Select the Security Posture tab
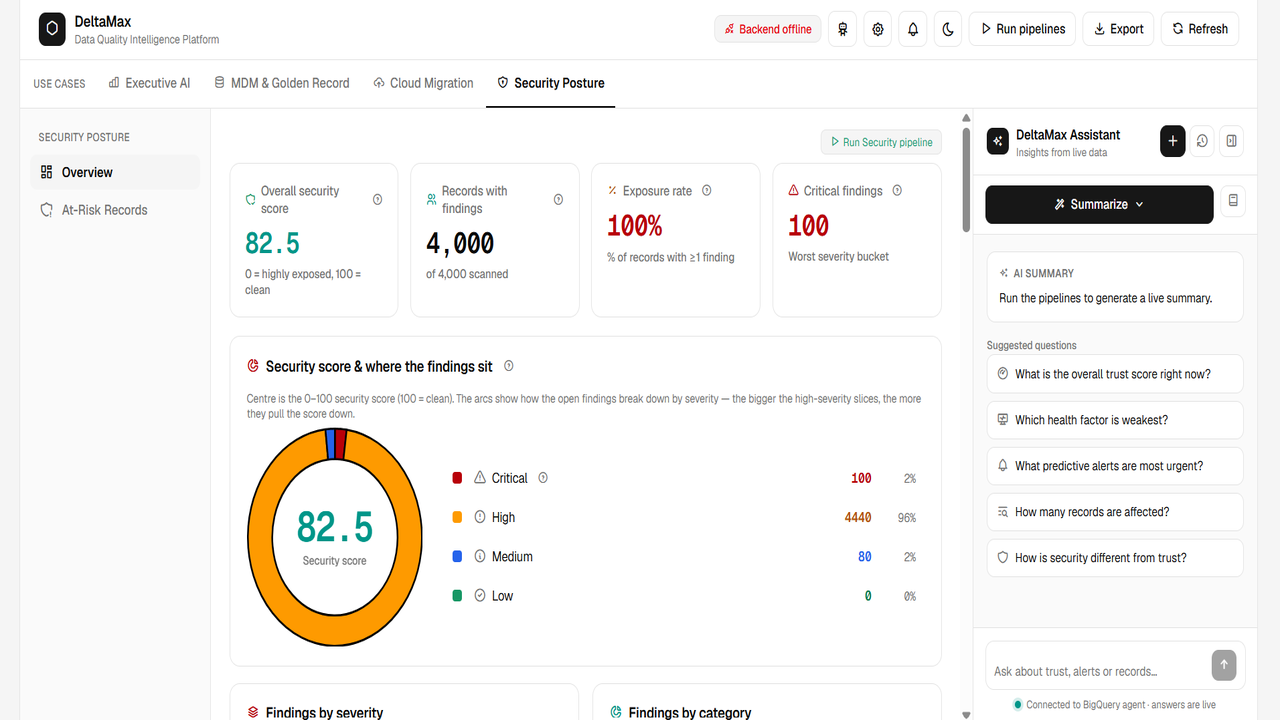 tap(551, 83)
